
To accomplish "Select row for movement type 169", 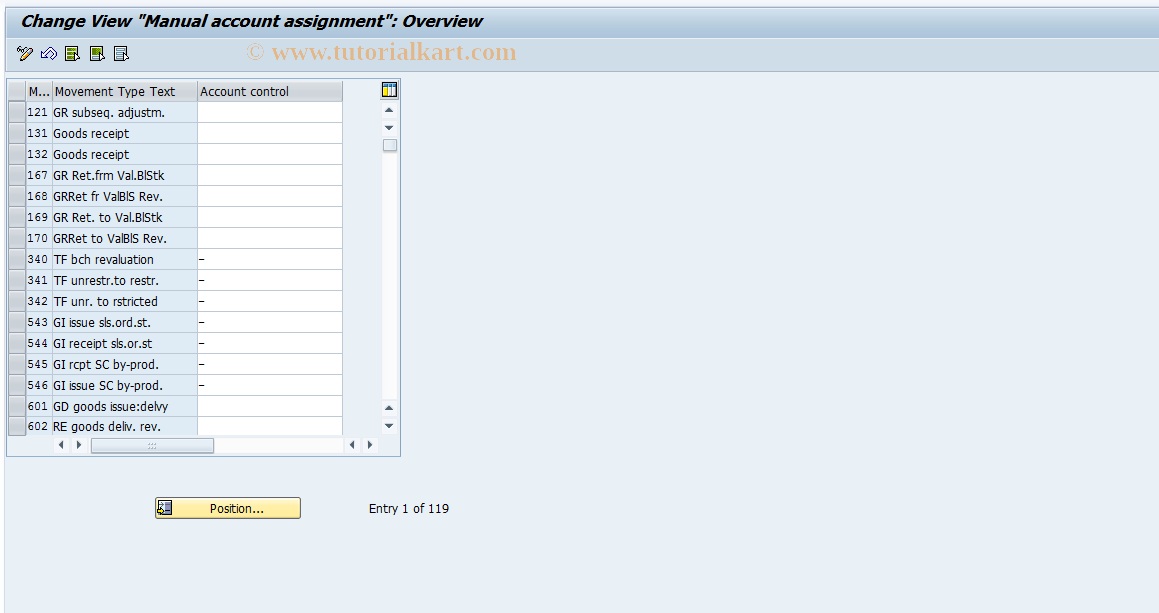I will (x=16, y=217).
